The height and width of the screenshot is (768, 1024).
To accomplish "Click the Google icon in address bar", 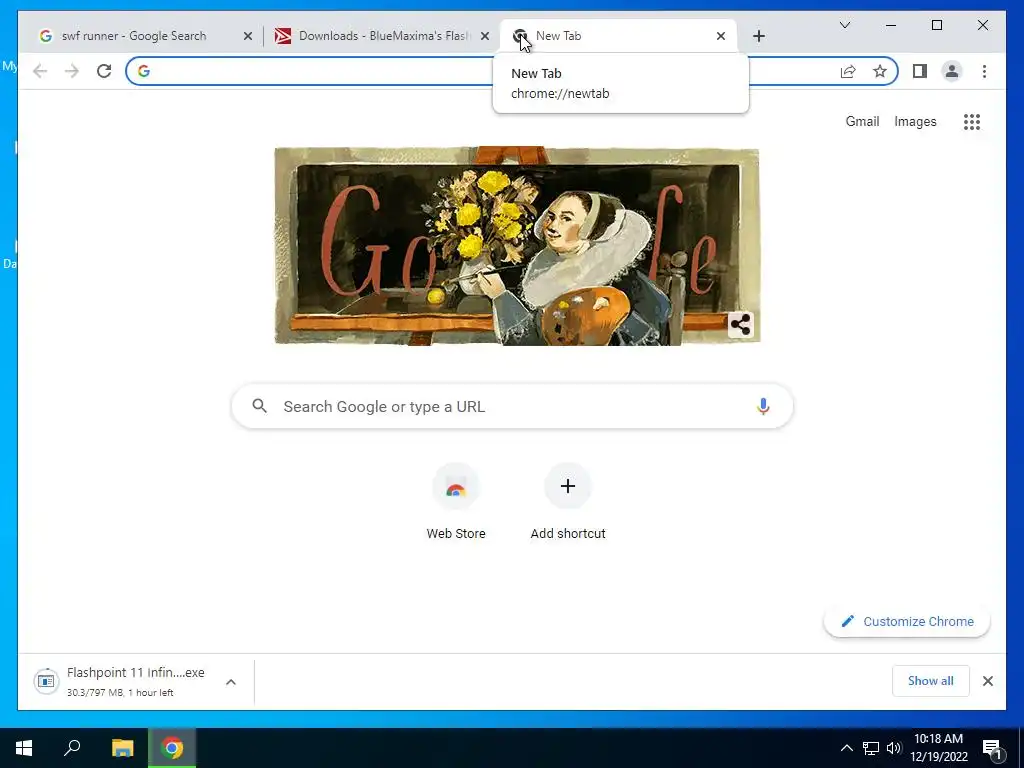I will point(144,71).
